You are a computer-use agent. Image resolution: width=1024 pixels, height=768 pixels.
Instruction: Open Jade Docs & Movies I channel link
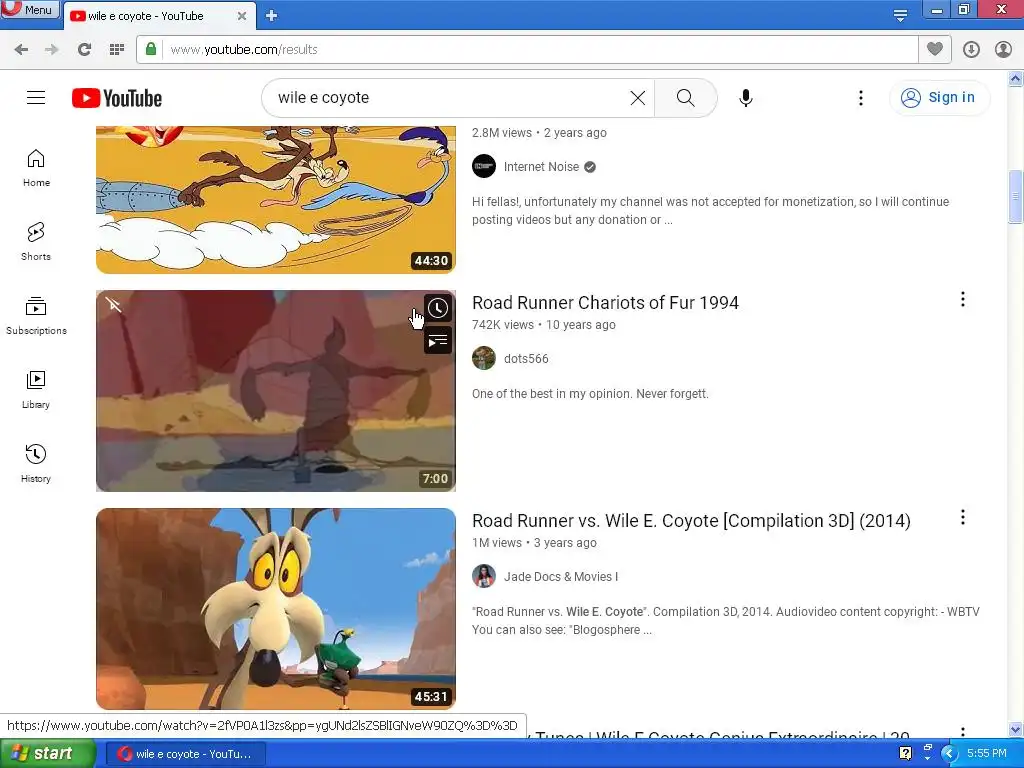coord(561,577)
